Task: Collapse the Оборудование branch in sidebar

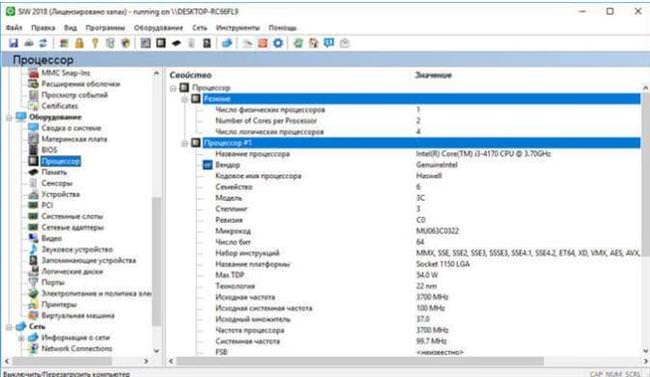Action: pos(9,117)
